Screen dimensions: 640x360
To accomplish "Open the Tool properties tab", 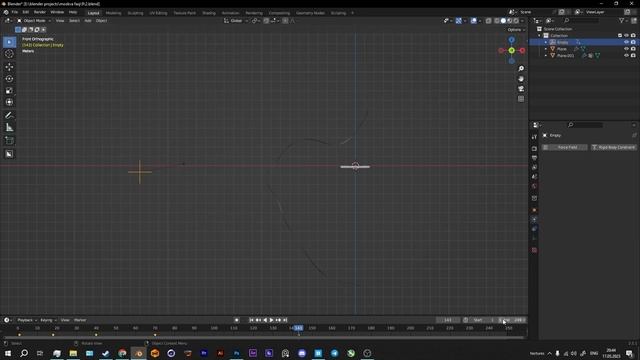I will tap(534, 137).
